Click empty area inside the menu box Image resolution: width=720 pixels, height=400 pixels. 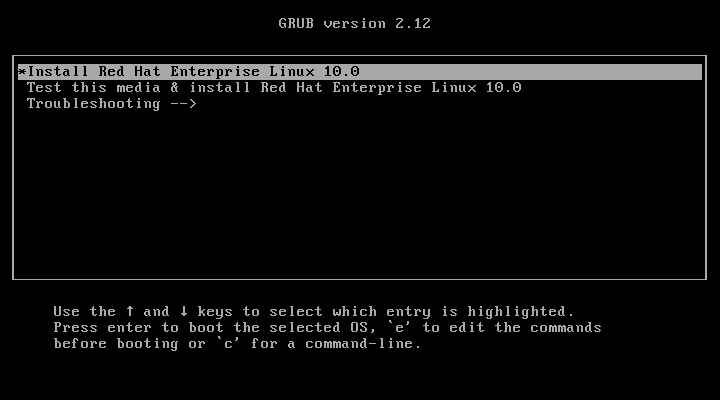(360, 193)
